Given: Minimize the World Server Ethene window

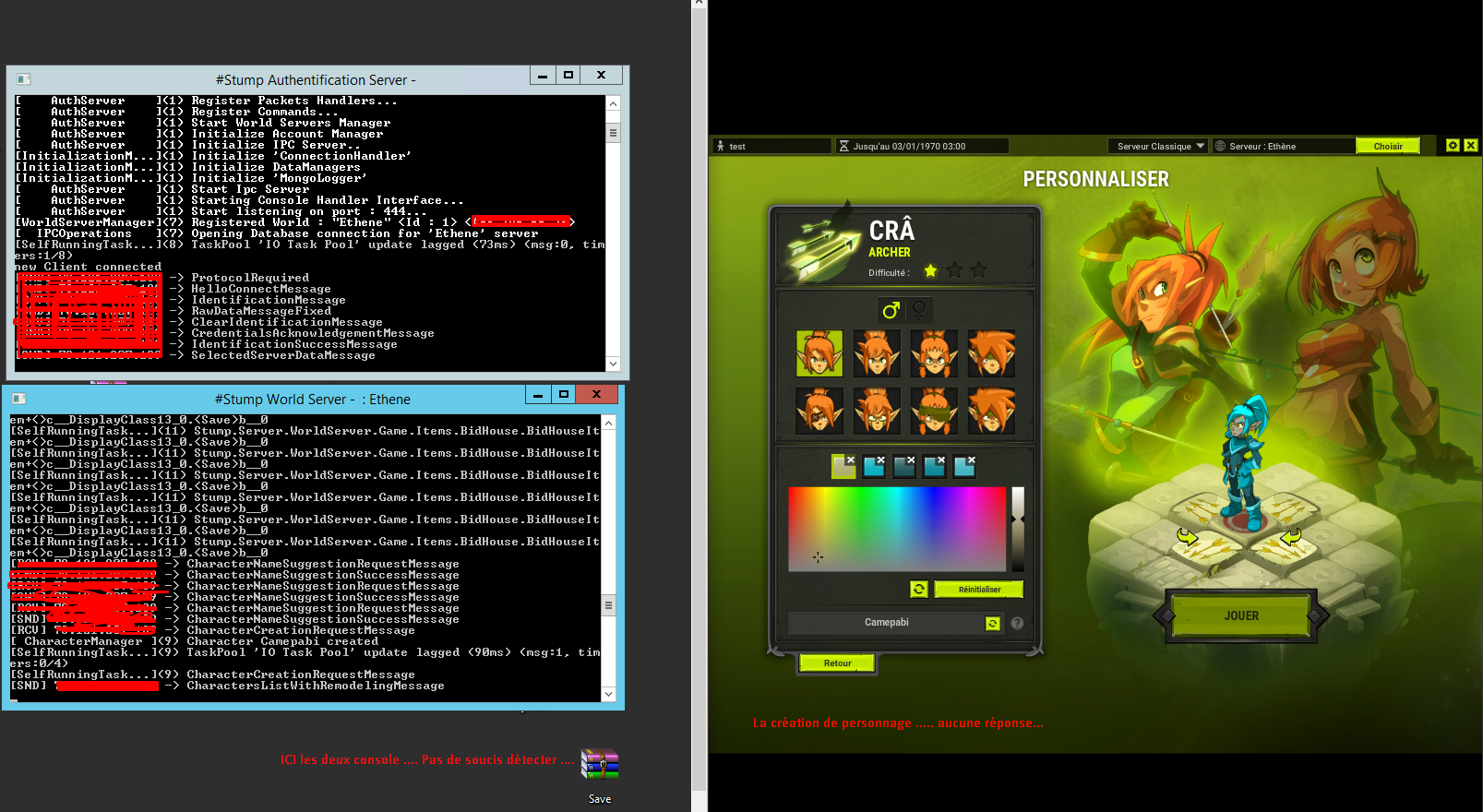Looking at the screenshot, I should tap(538, 395).
